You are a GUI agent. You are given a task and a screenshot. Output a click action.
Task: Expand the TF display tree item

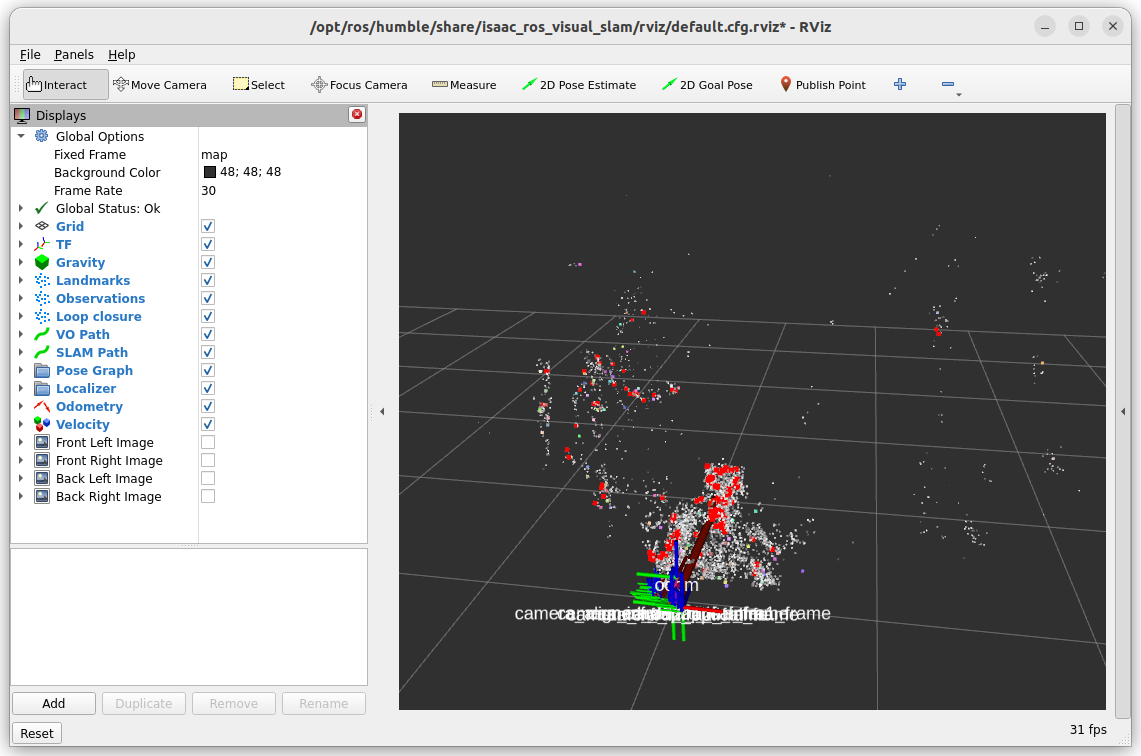click(21, 245)
